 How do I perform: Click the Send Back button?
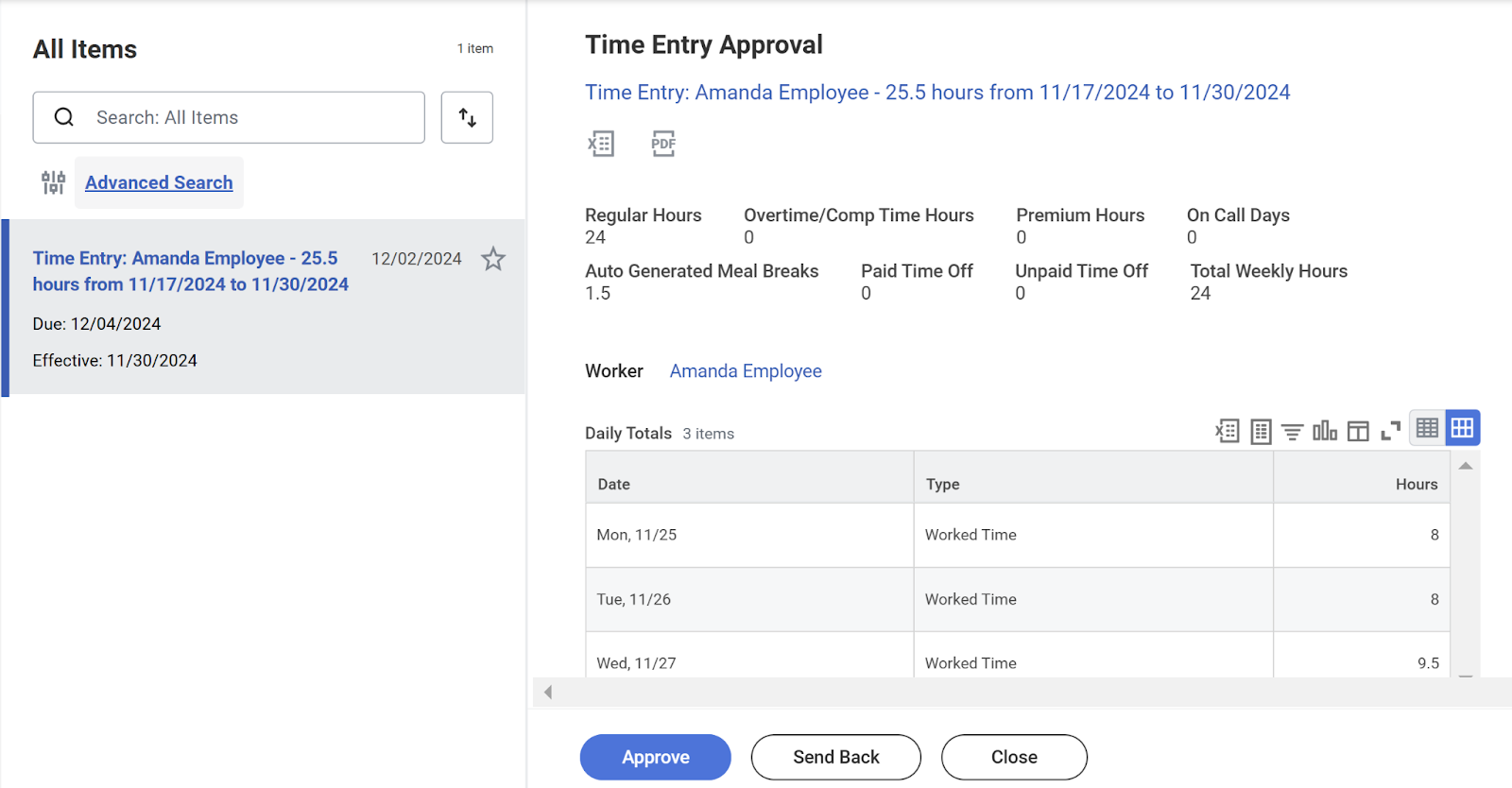tap(836, 757)
